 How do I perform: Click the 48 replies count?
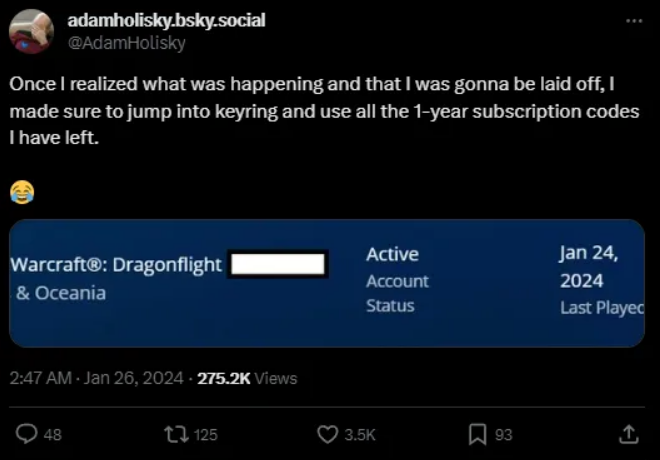[53, 435]
